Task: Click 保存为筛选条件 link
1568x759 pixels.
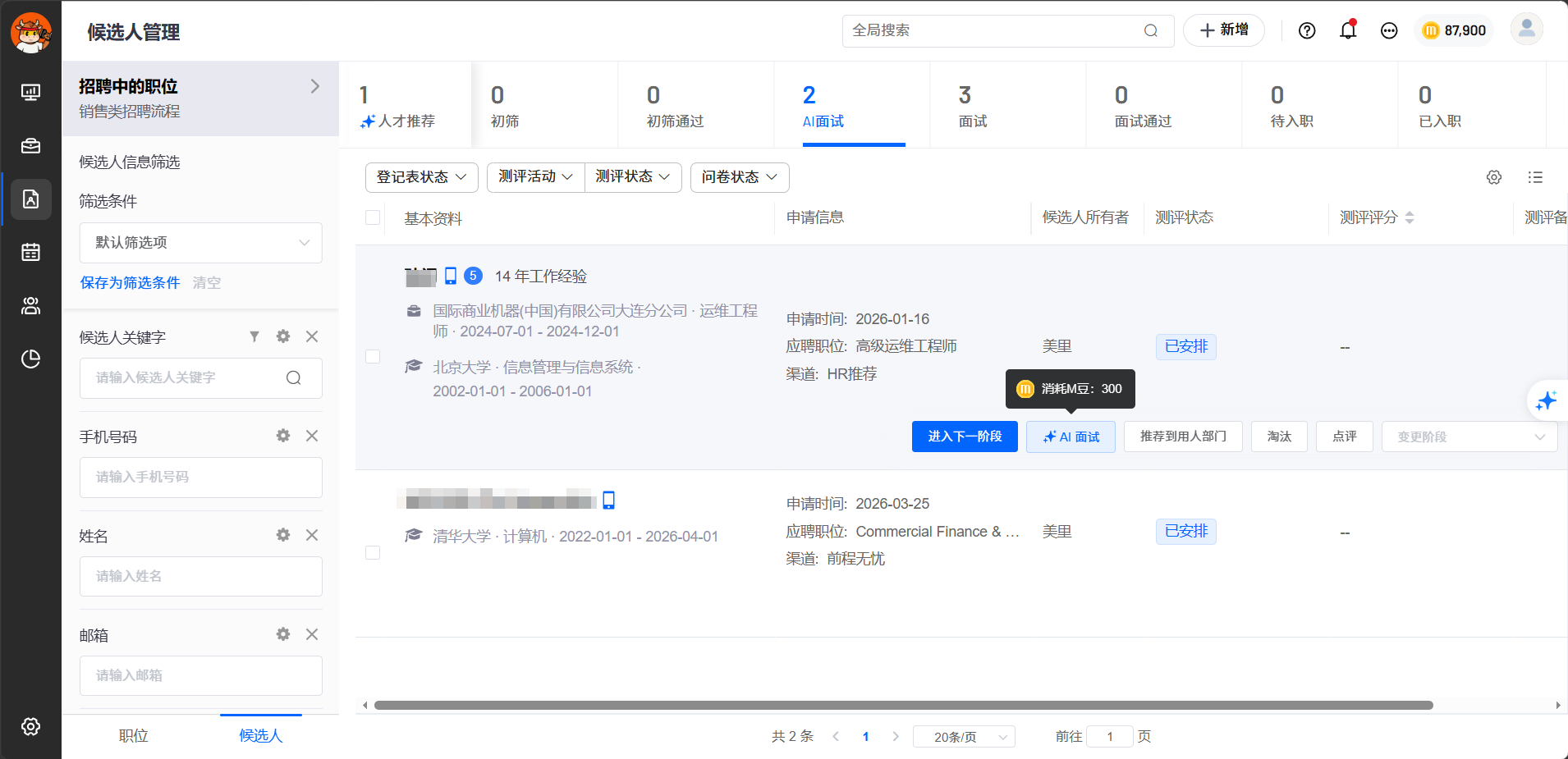Action: click(x=130, y=282)
